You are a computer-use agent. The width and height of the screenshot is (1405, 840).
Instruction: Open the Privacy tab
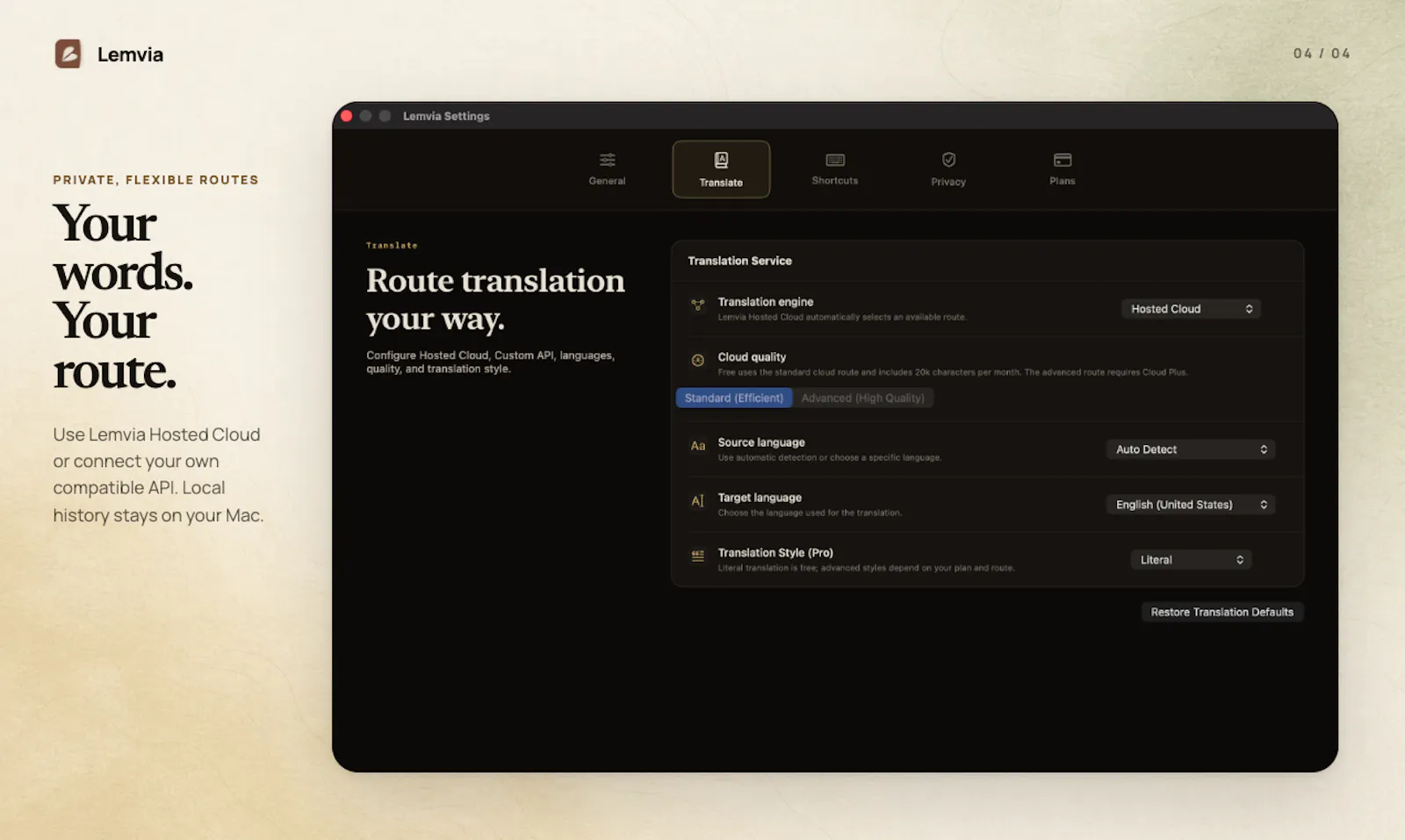point(948,169)
